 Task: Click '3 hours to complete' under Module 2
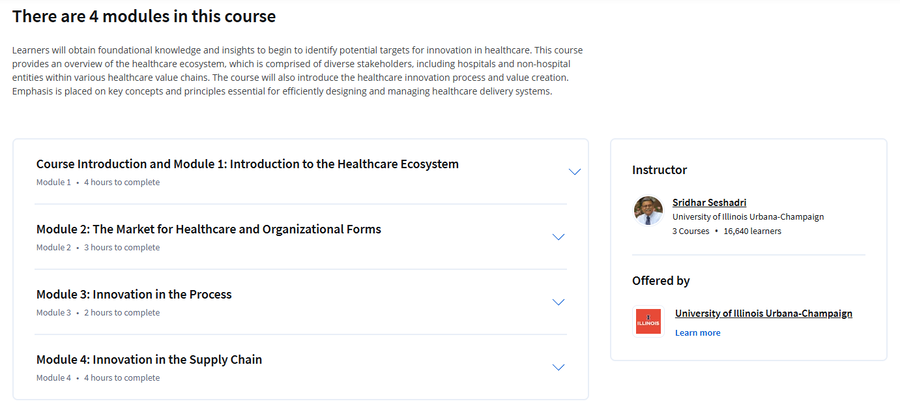122,248
